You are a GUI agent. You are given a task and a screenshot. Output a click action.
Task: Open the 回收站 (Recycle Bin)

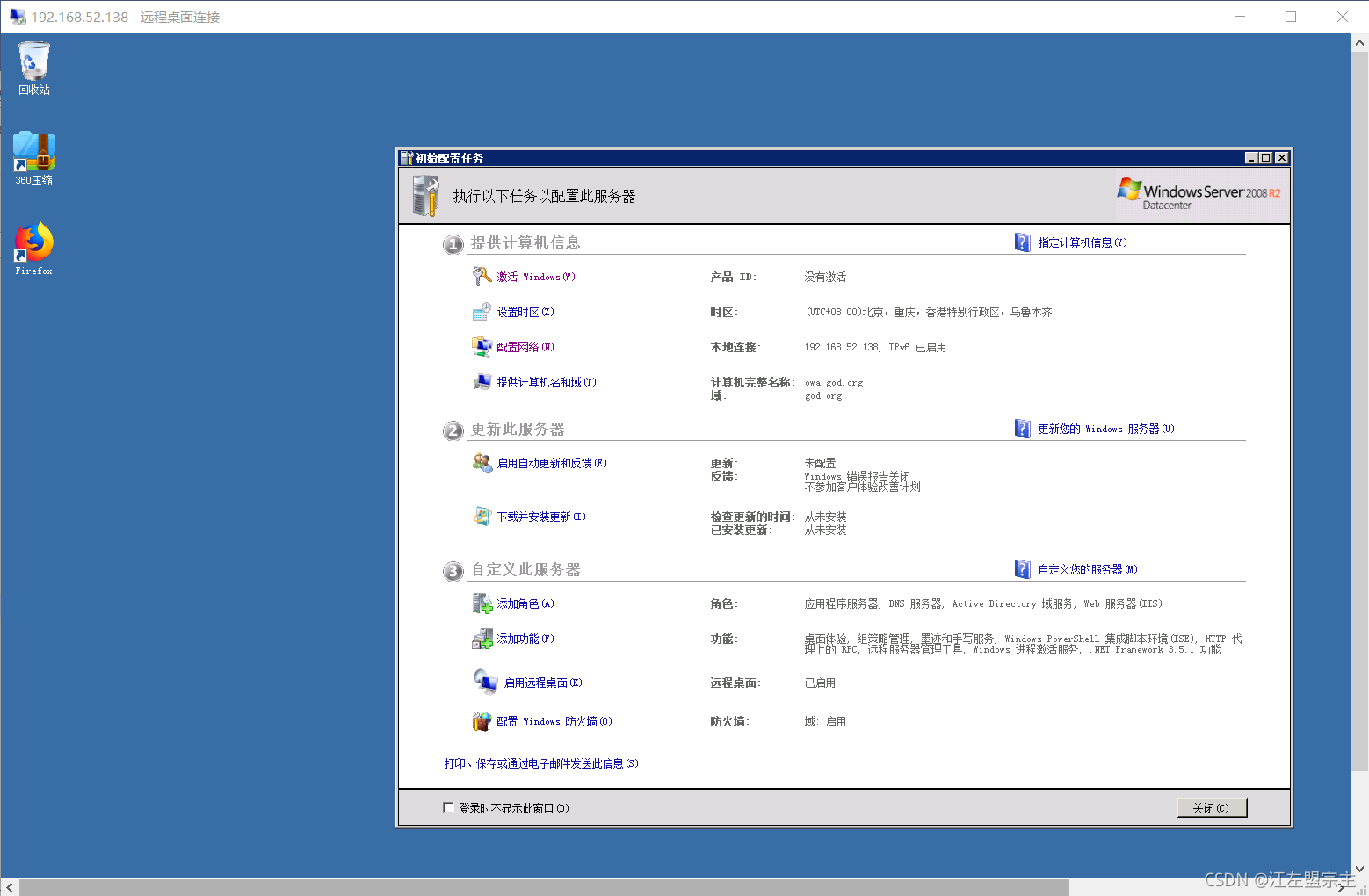tap(33, 61)
